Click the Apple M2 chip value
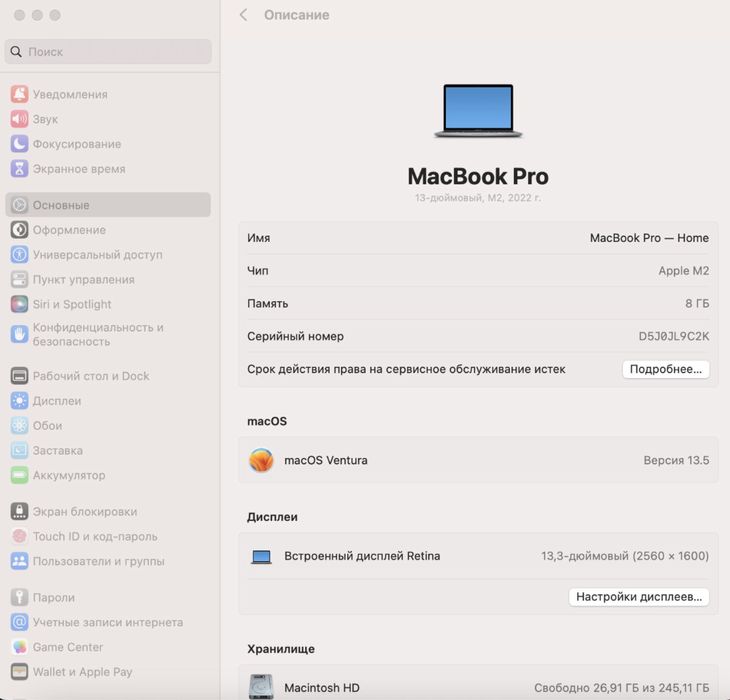This screenshot has width=730, height=700. pos(683,270)
